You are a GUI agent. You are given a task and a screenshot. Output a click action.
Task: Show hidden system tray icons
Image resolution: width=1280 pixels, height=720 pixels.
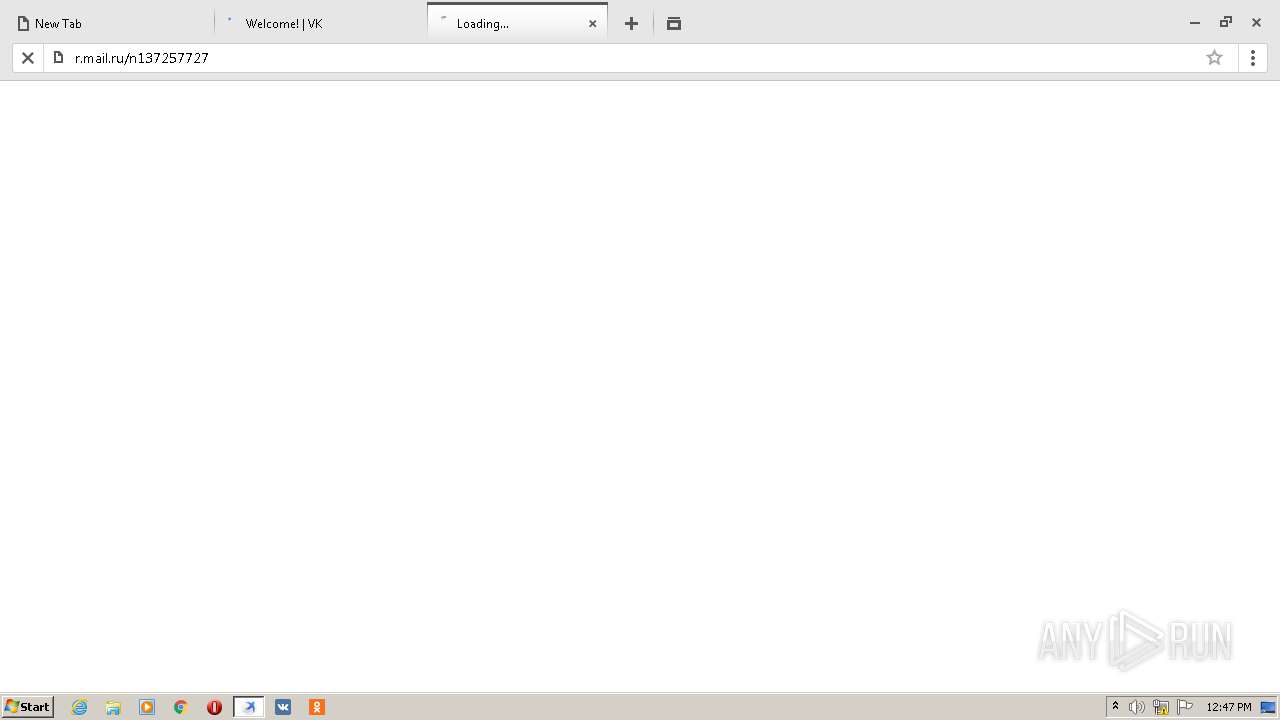click(1115, 707)
